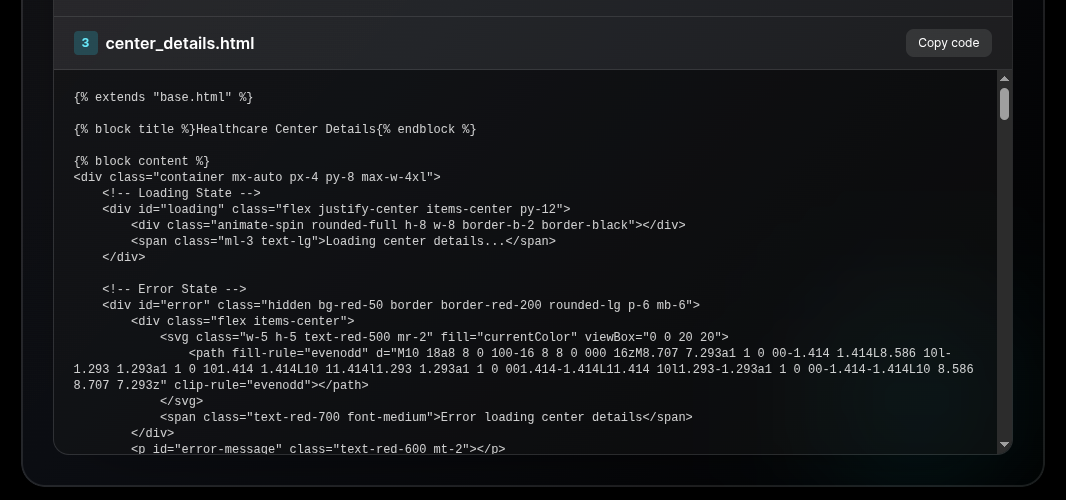
Task: Click the animate-spin spinner div line
Action: point(408,225)
